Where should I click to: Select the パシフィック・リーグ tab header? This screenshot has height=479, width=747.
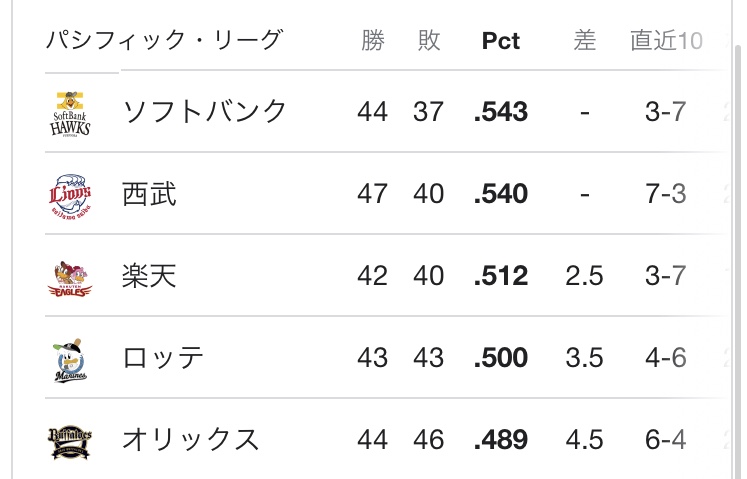165,41
